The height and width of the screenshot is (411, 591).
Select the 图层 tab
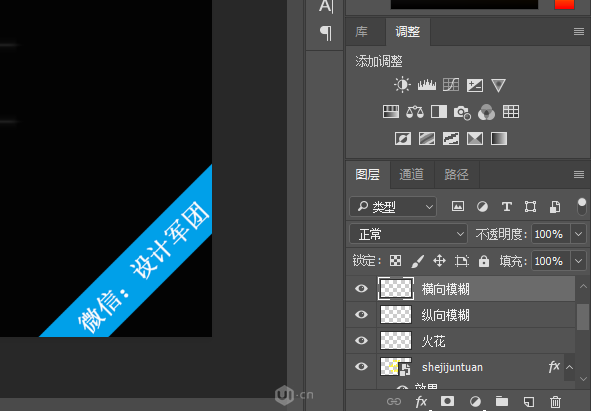(368, 174)
